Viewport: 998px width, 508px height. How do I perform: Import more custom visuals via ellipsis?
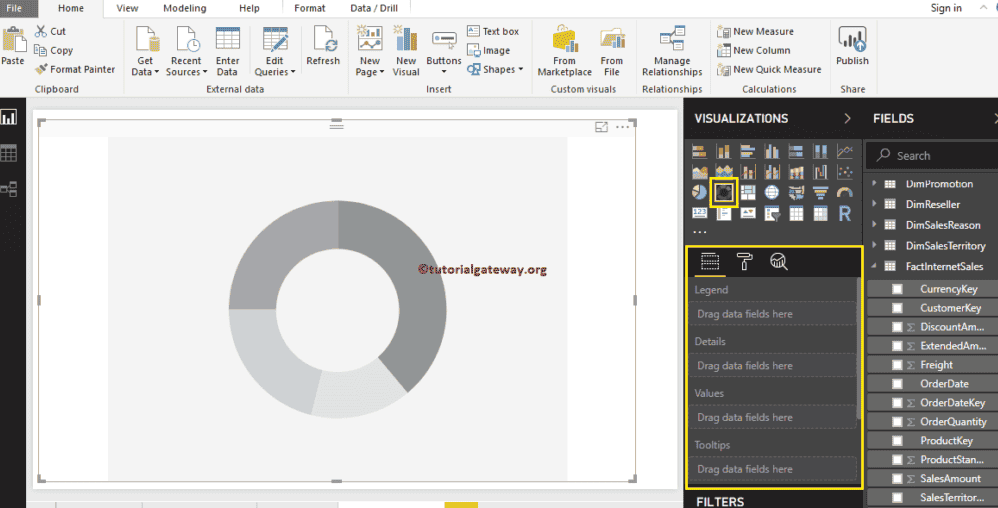tap(699, 232)
